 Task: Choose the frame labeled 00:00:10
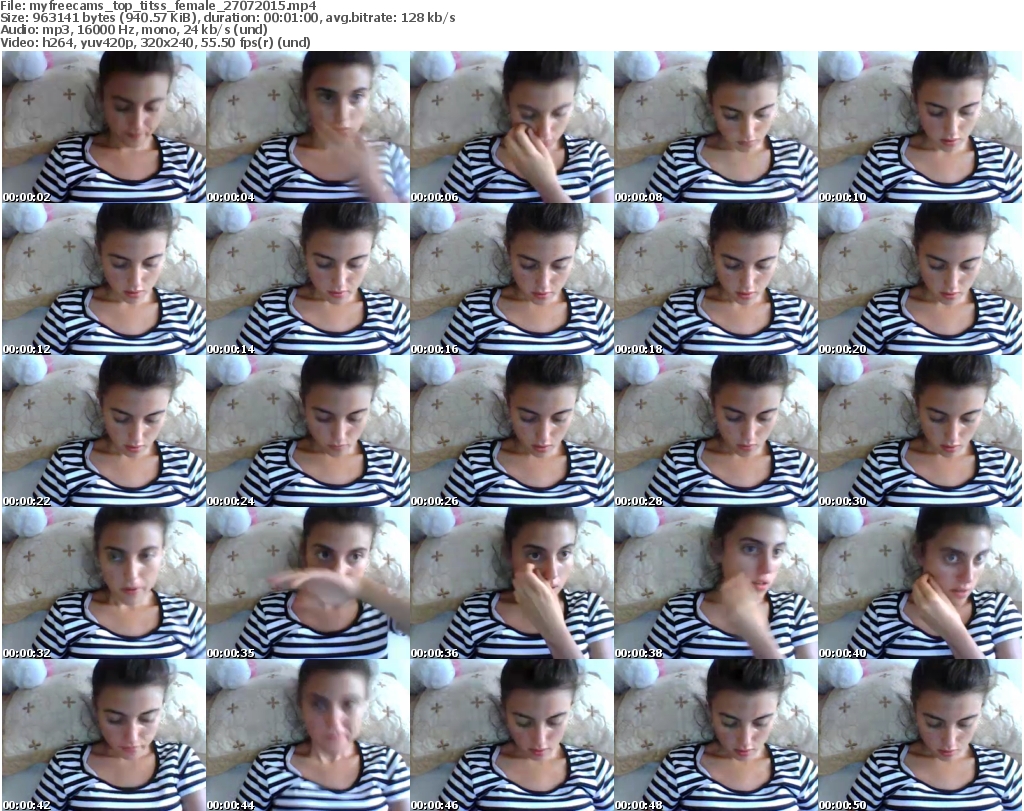(920, 127)
